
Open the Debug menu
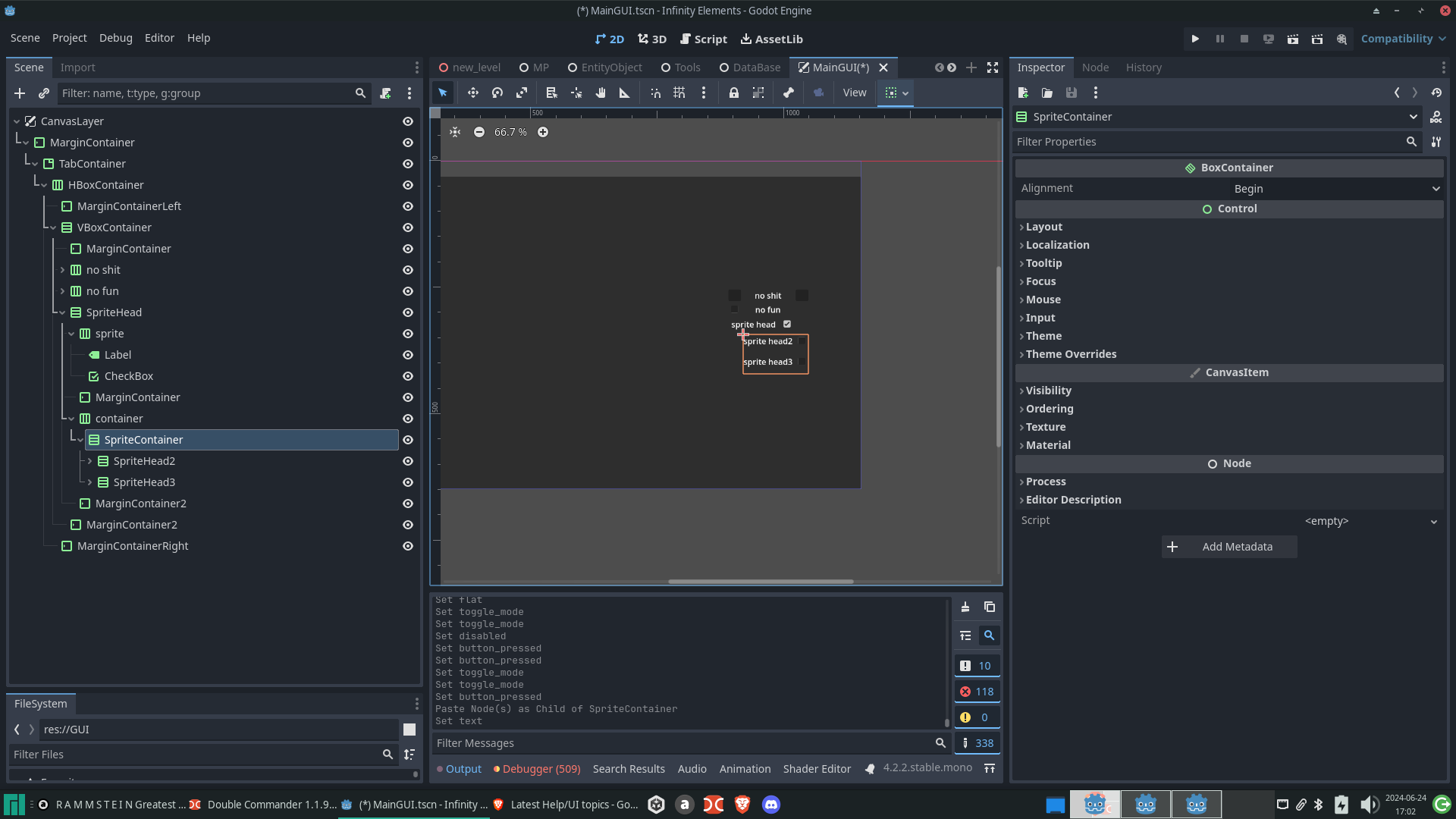click(x=115, y=37)
